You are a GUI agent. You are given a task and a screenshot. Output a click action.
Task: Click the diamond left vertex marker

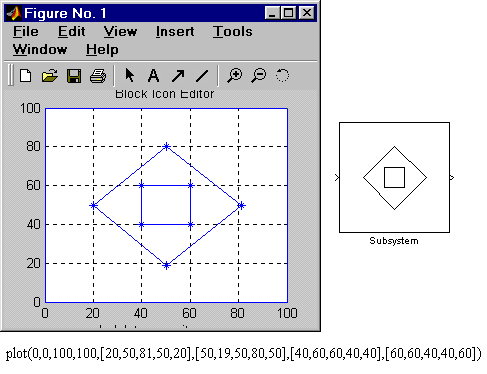(93, 206)
